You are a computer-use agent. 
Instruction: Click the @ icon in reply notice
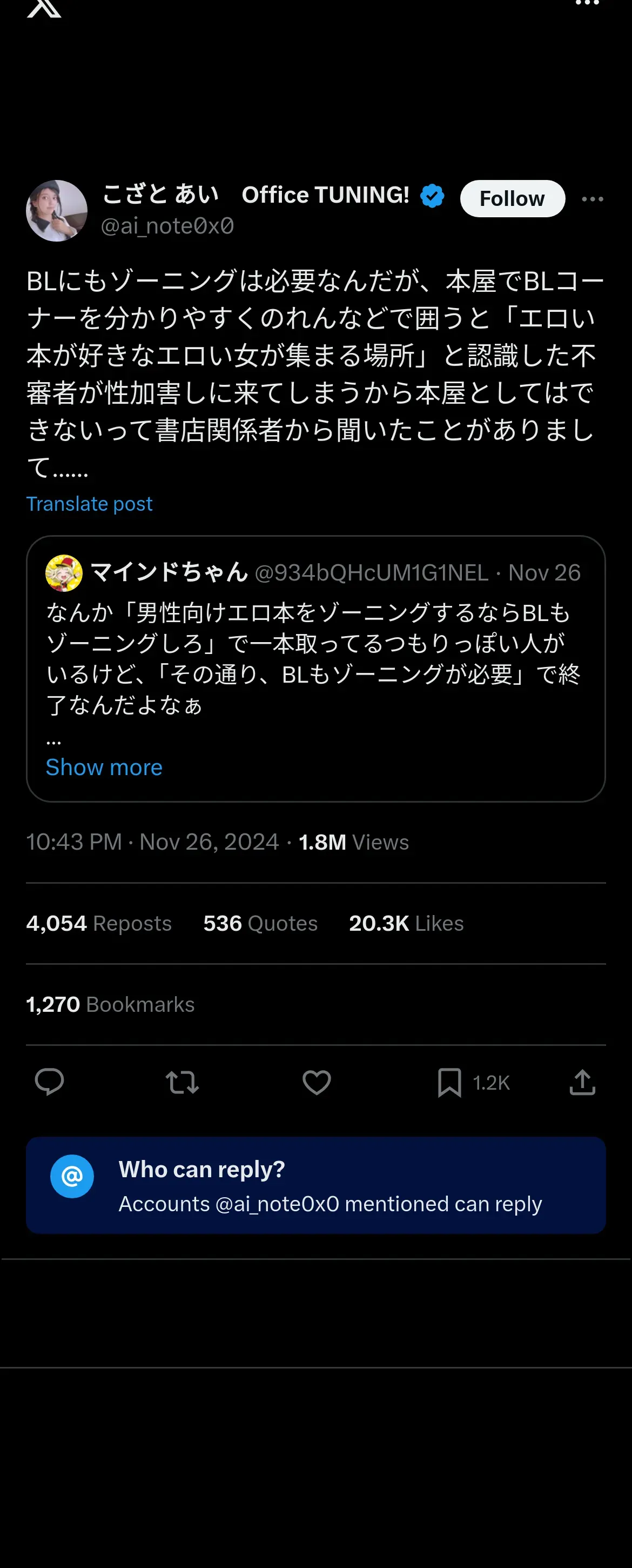[x=72, y=1176]
